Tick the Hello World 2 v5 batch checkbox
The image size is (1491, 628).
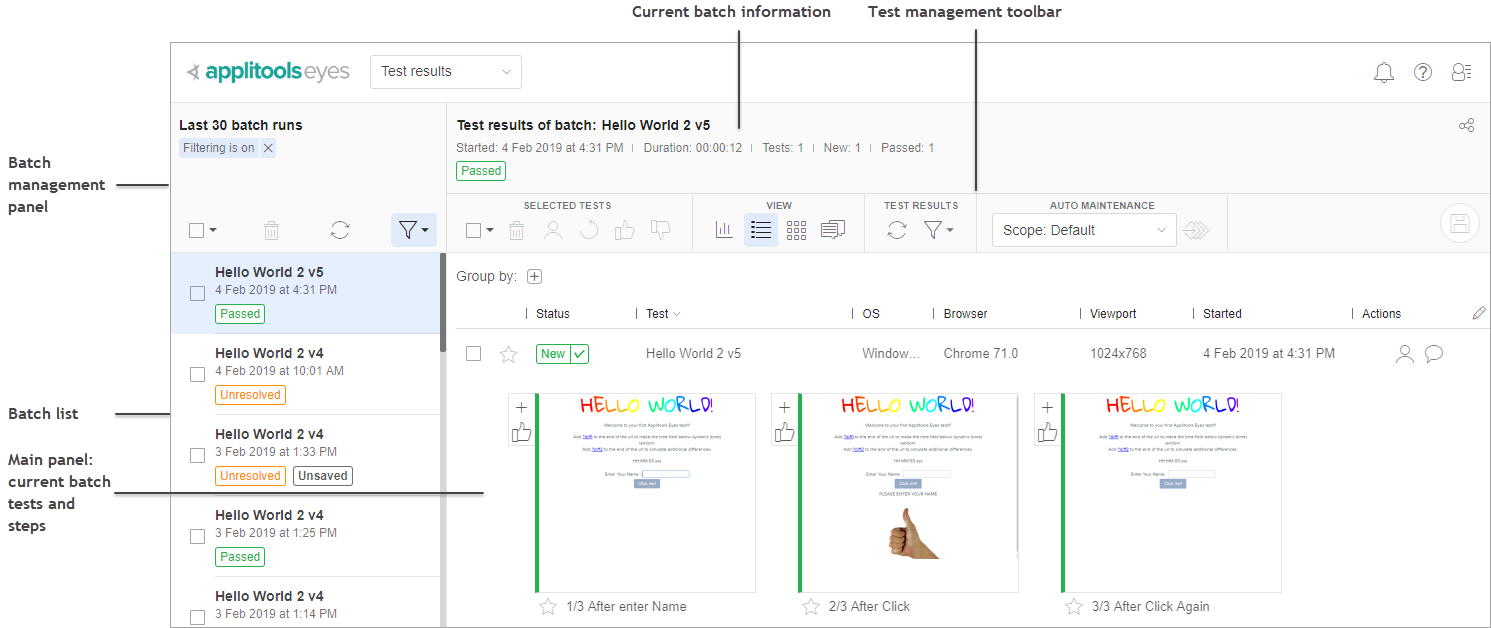click(x=198, y=293)
